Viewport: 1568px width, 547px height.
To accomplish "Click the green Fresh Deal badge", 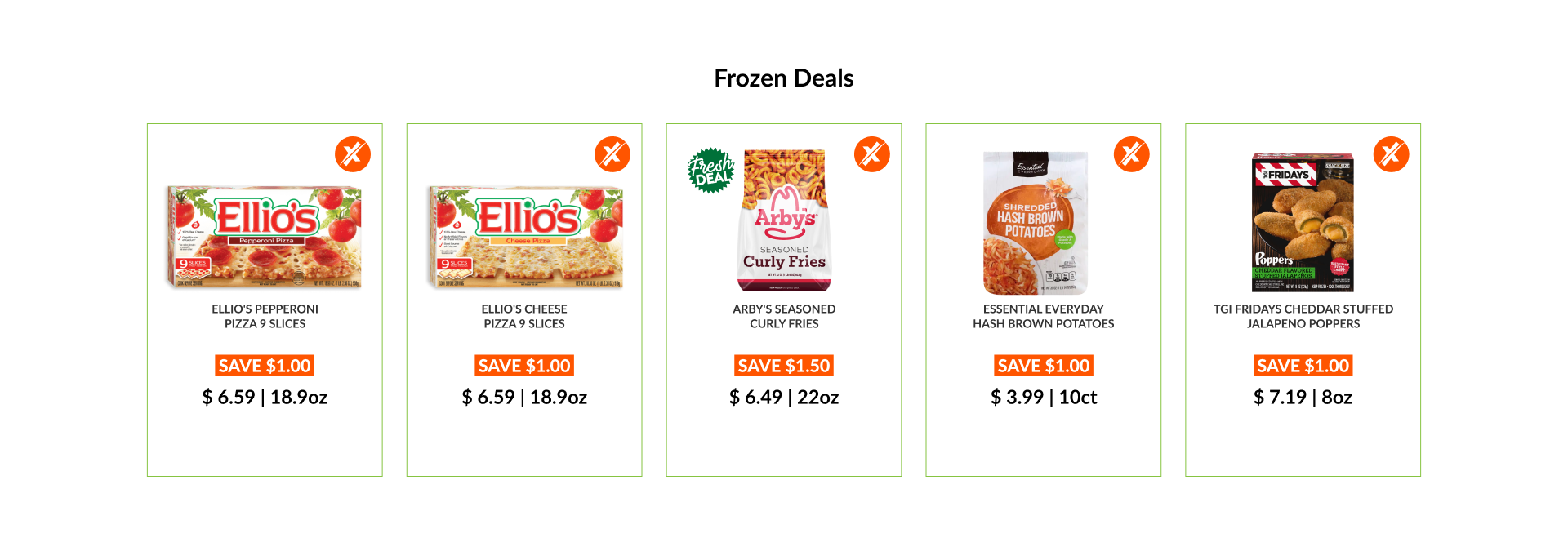I will [711, 171].
